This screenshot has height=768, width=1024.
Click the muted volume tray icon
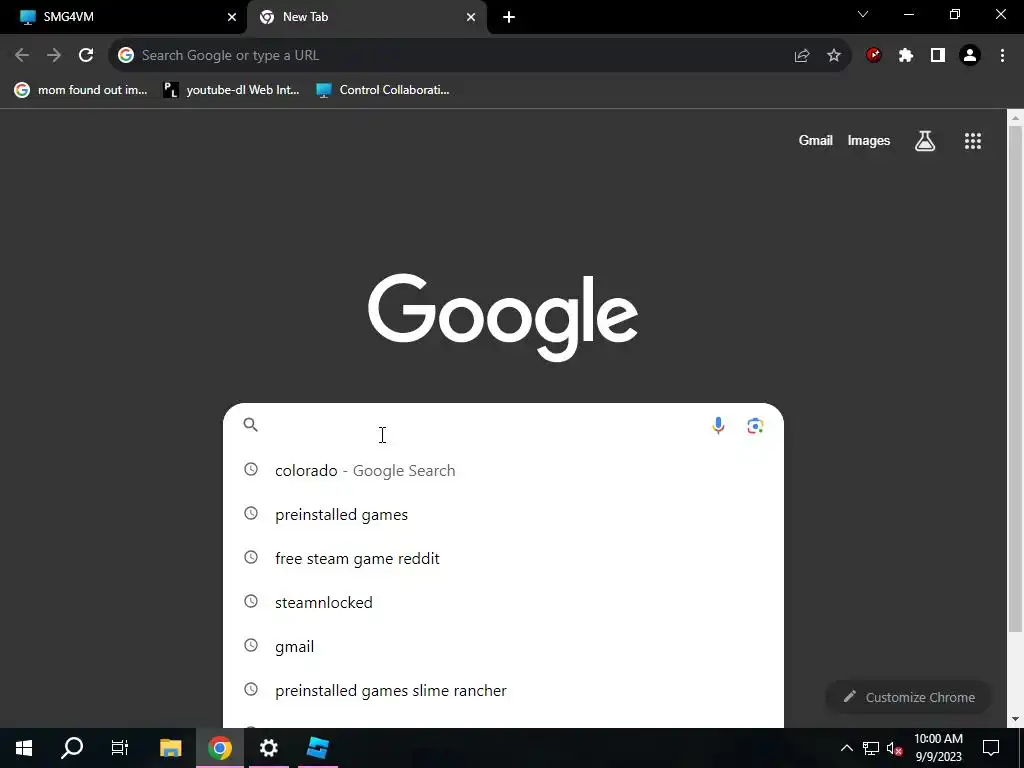[x=895, y=748]
